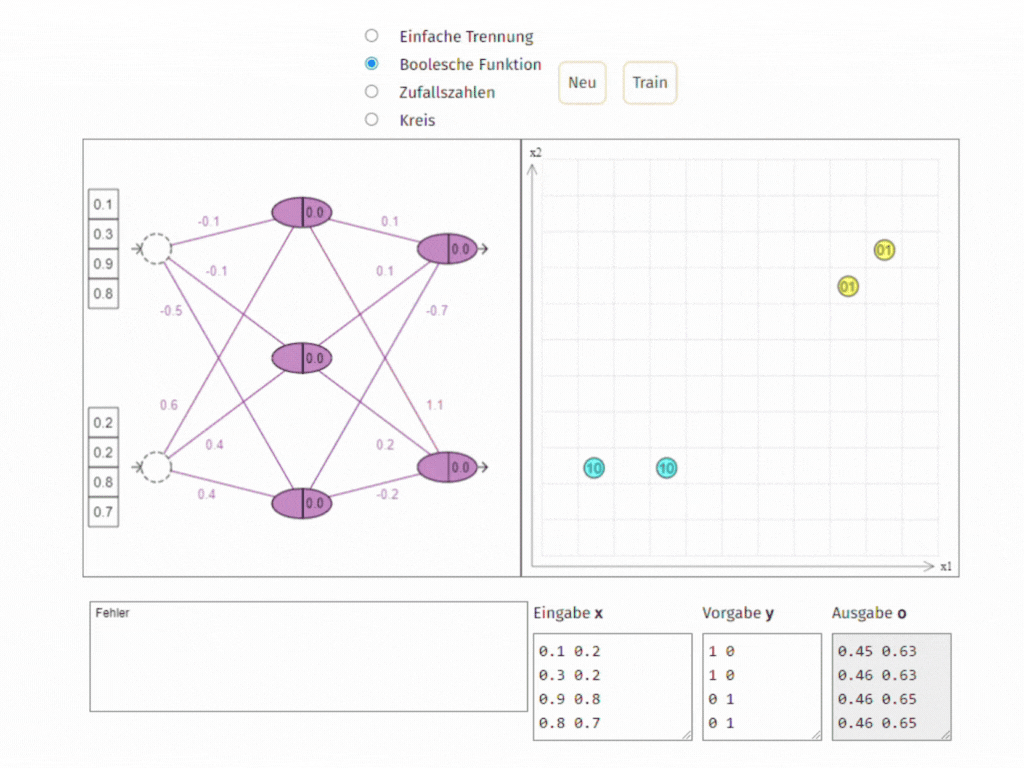Click the lower output neuron showing 0.0

point(448,466)
